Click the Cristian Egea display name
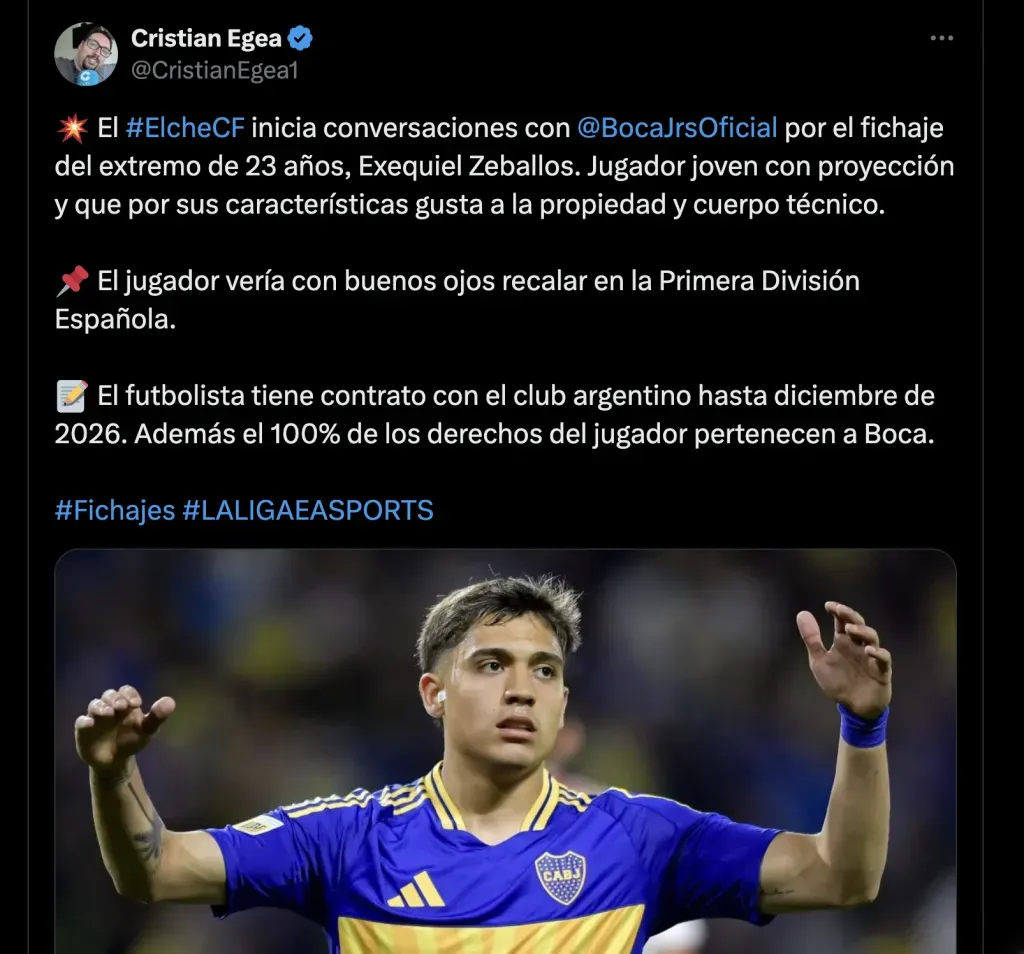Viewport: 1024px width, 954px height. coord(206,39)
